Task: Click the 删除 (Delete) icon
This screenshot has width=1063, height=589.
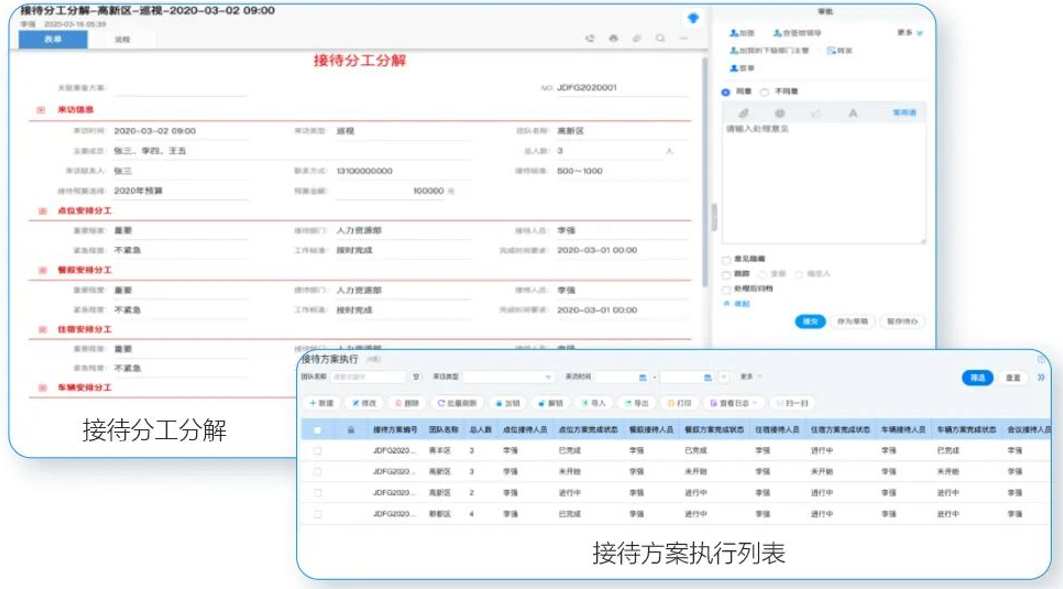Action: click(406, 404)
